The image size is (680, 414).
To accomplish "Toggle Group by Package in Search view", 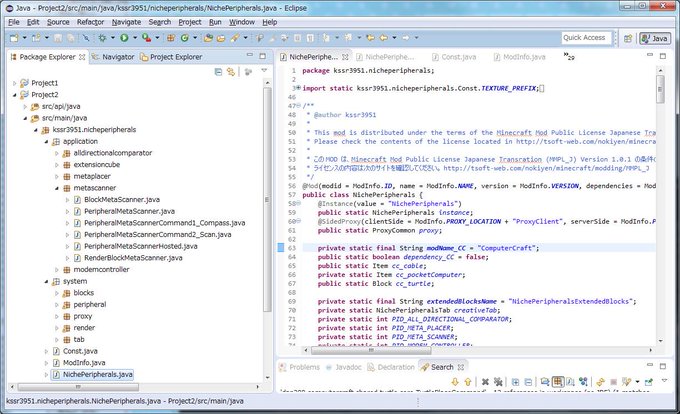I will [x=558, y=382].
